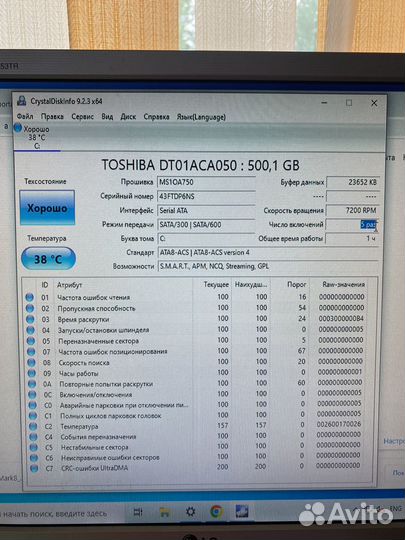
Task: Open the Справка menu
Action: coord(156,117)
